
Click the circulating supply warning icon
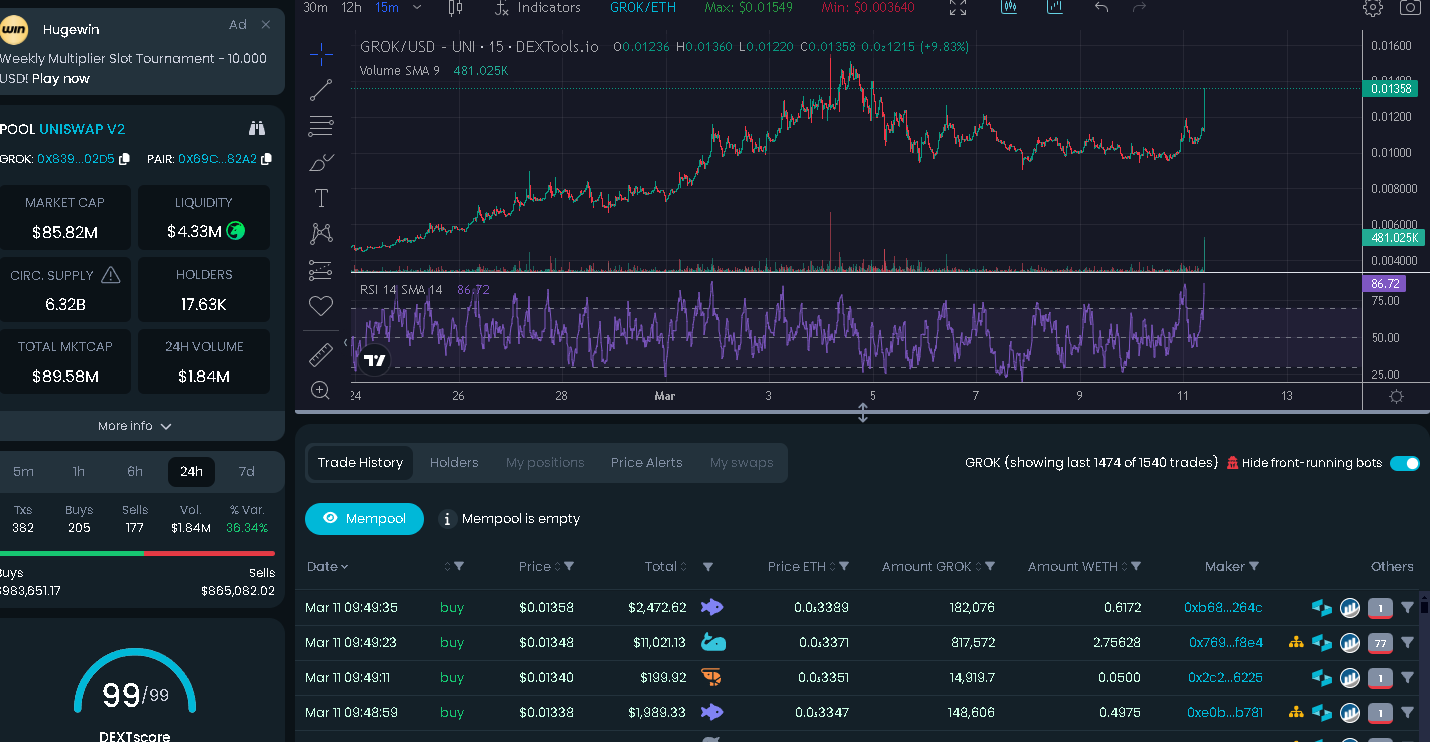pyautogui.click(x=111, y=274)
